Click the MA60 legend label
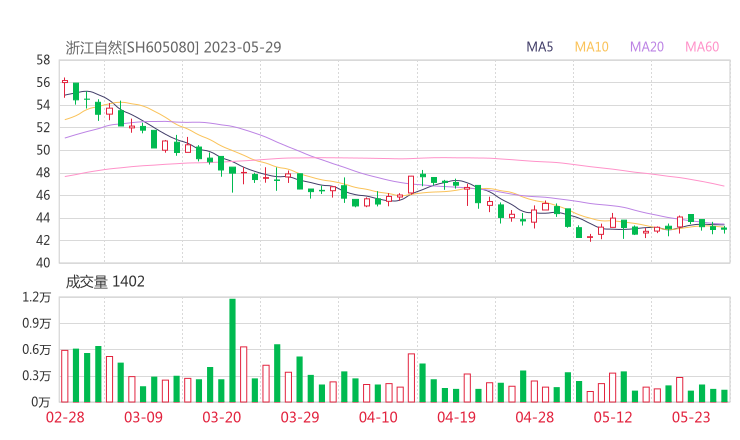This screenshot has height=440, width=740. pyautogui.click(x=702, y=47)
